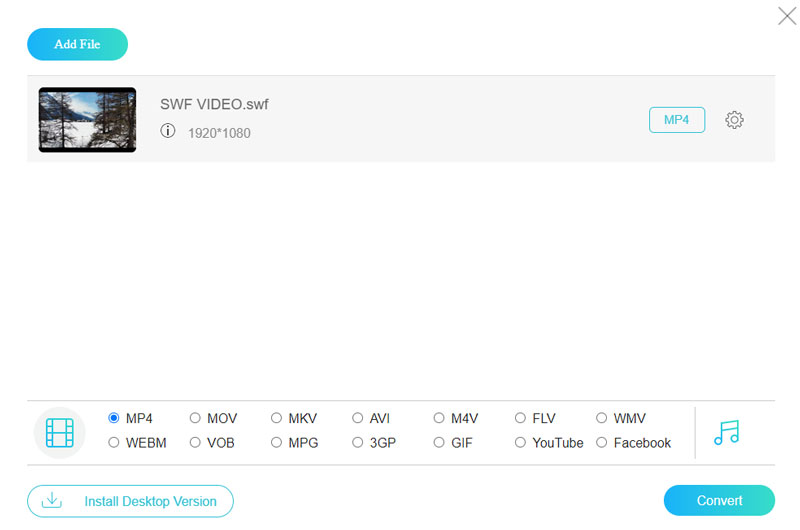Click the Add File button
This screenshot has height=530, width=800.
tap(77, 44)
